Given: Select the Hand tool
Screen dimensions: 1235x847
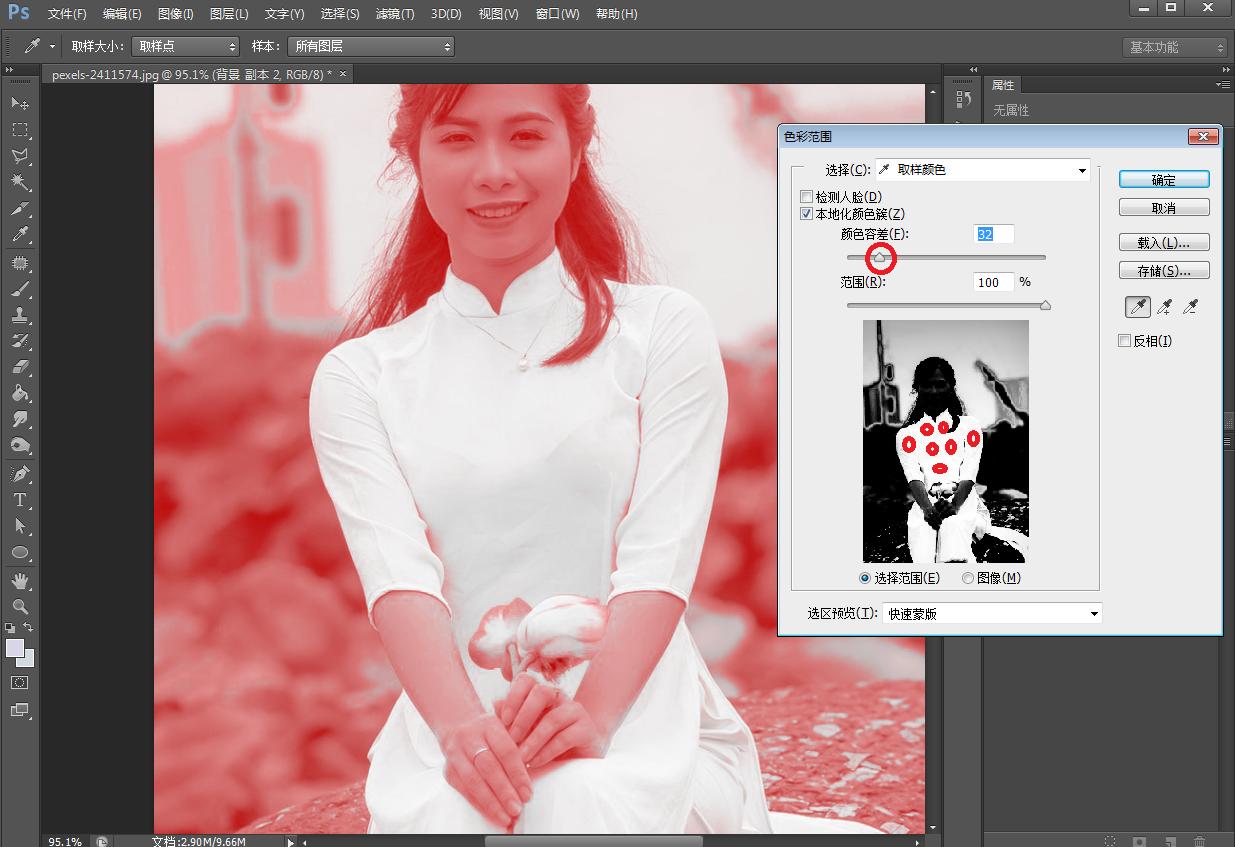Looking at the screenshot, I should click(x=19, y=580).
